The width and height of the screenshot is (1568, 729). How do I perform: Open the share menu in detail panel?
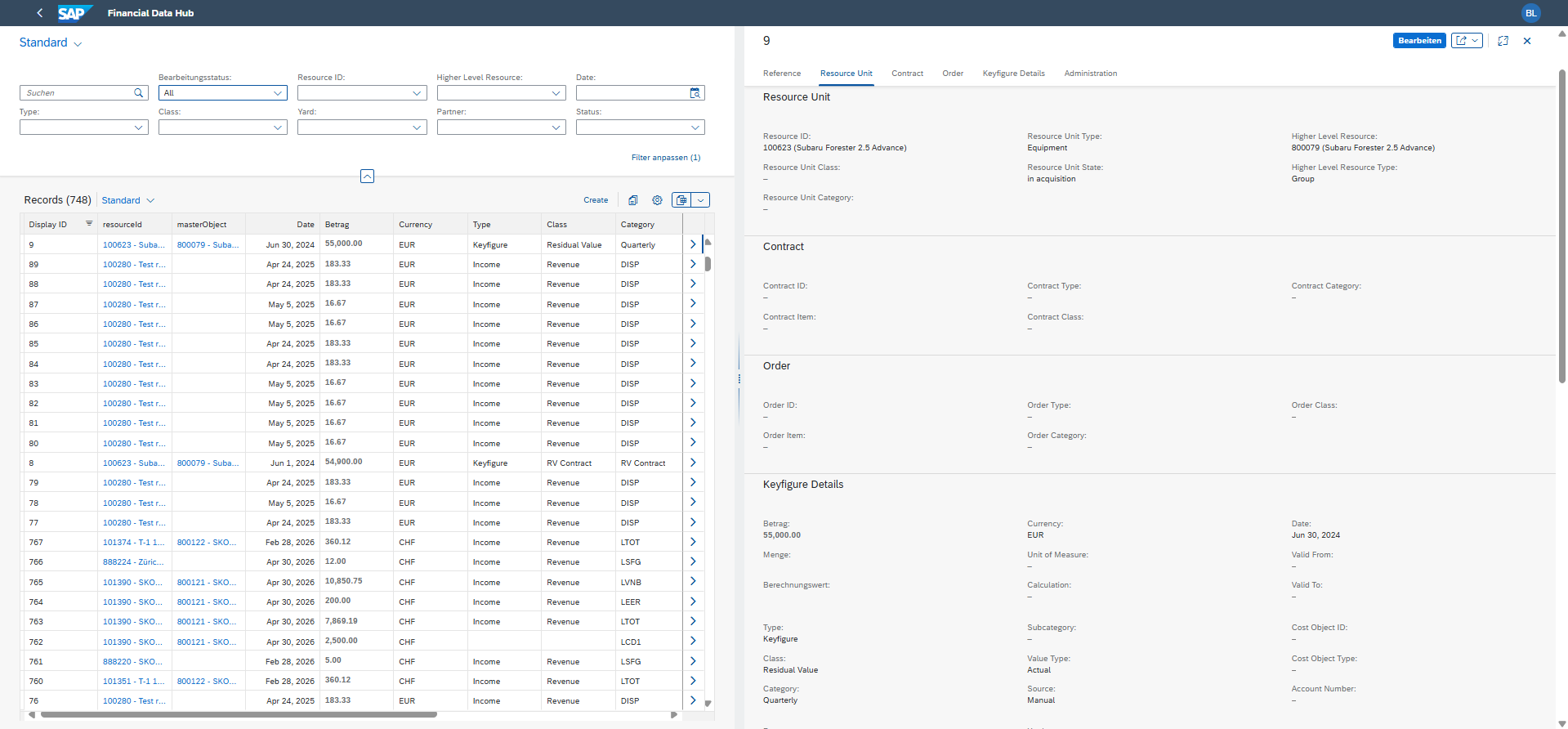point(1466,41)
